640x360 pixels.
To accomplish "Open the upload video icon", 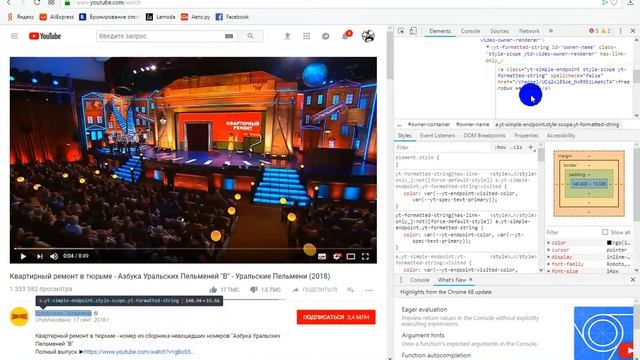I will (x=287, y=36).
